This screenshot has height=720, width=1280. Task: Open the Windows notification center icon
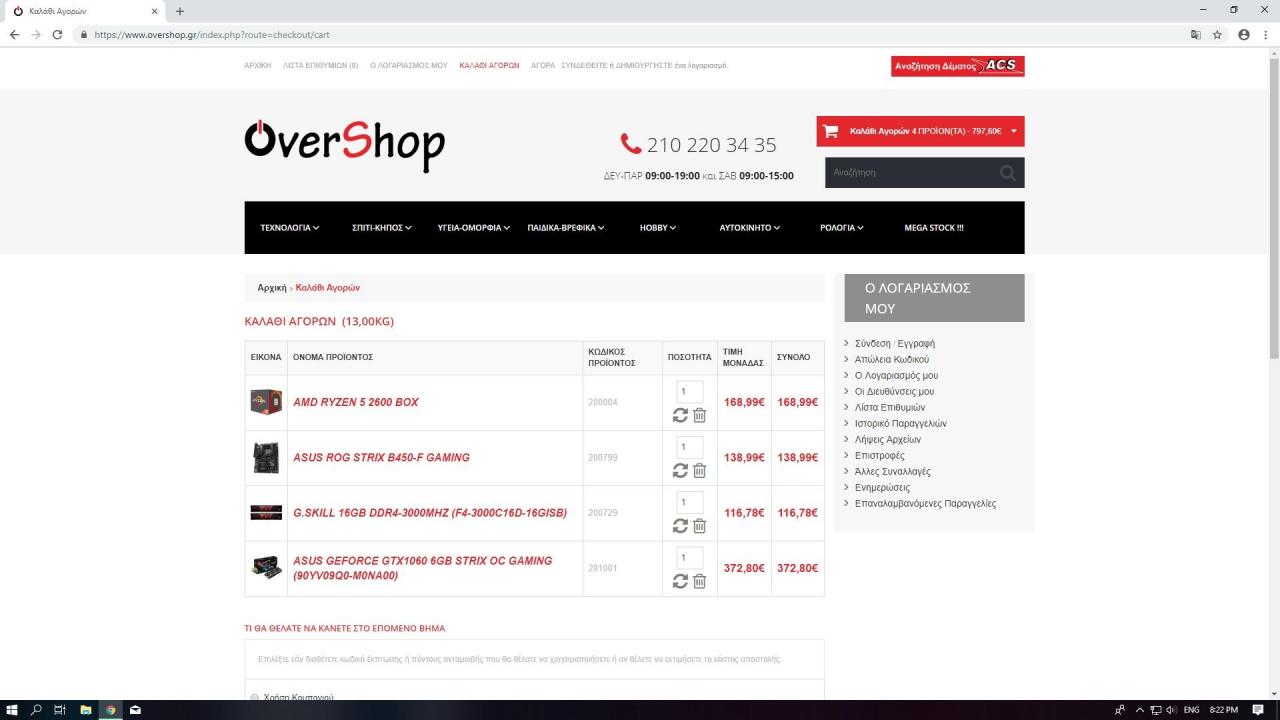click(1258, 710)
